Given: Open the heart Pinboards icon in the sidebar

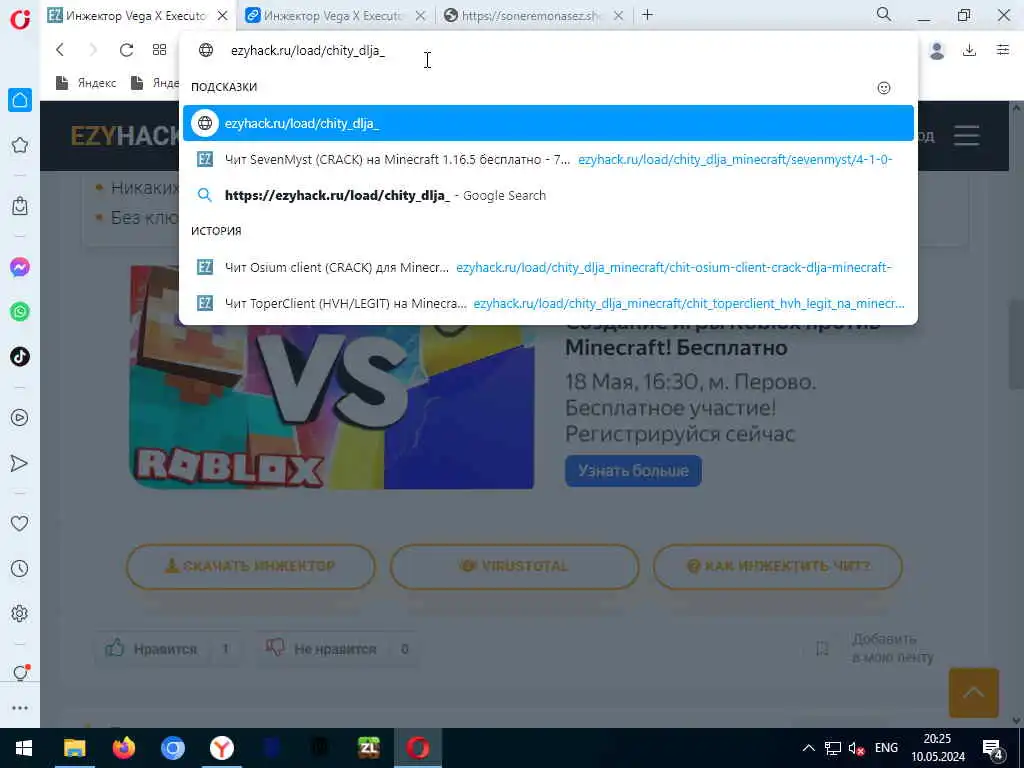Looking at the screenshot, I should [20, 523].
